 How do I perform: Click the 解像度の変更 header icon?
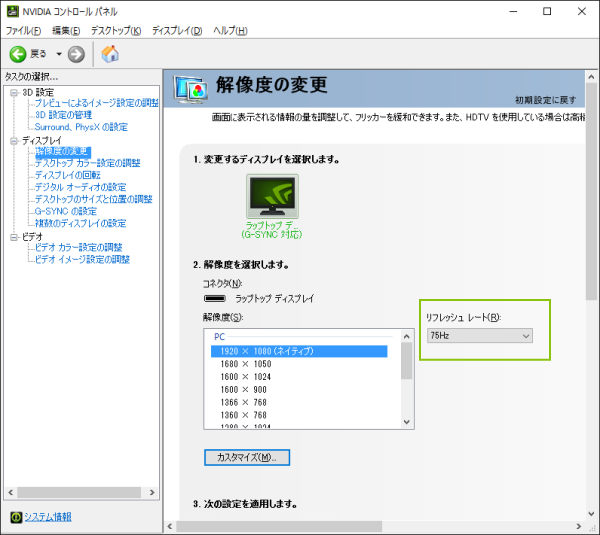(191, 90)
